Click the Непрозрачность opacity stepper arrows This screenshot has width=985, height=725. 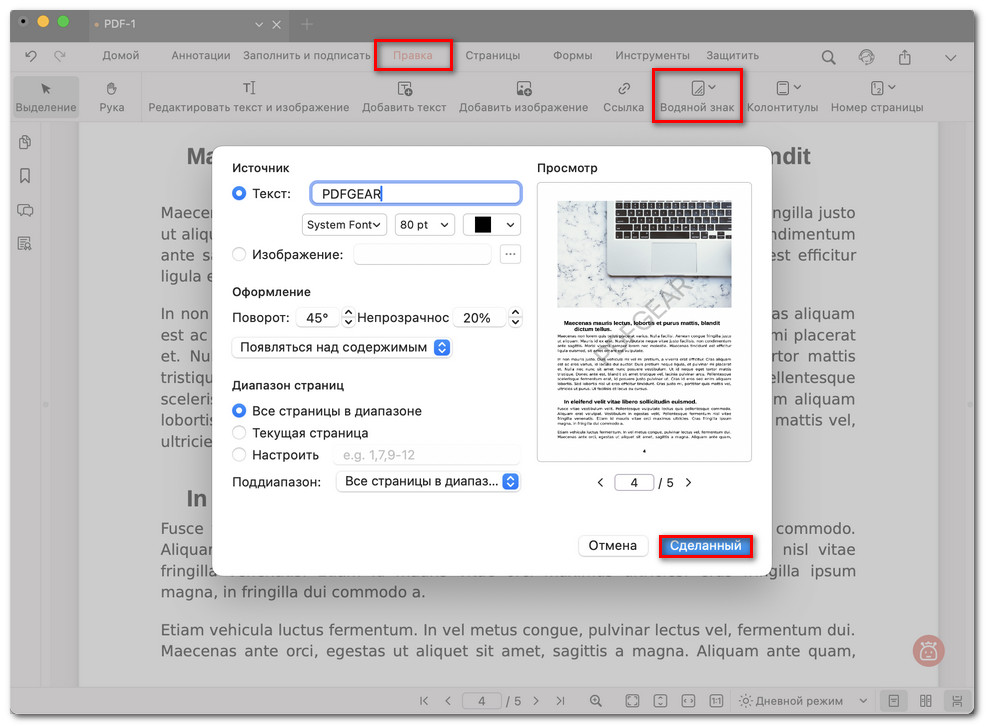tap(515, 317)
